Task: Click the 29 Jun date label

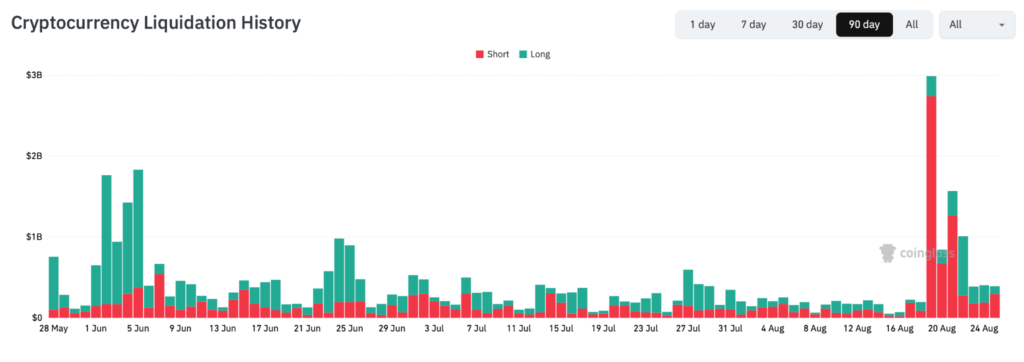Action: [x=391, y=329]
